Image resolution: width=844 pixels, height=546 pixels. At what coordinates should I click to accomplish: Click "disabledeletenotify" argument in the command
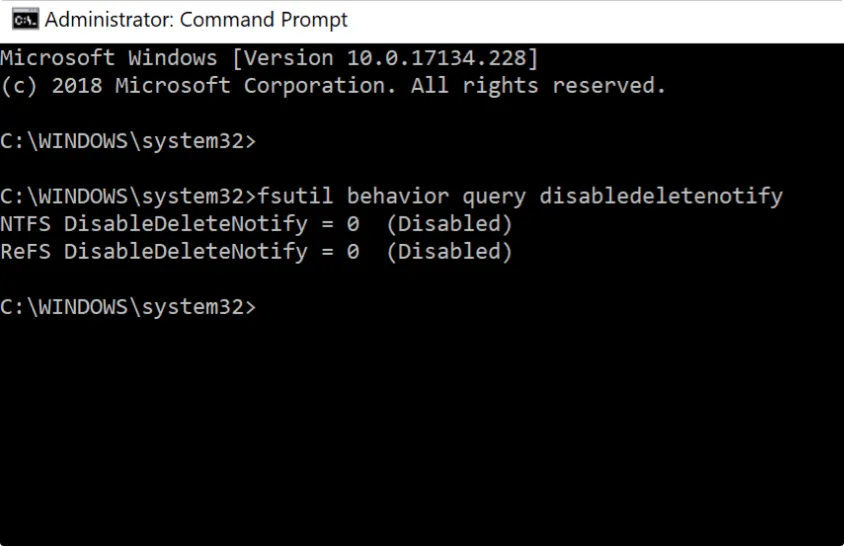661,196
